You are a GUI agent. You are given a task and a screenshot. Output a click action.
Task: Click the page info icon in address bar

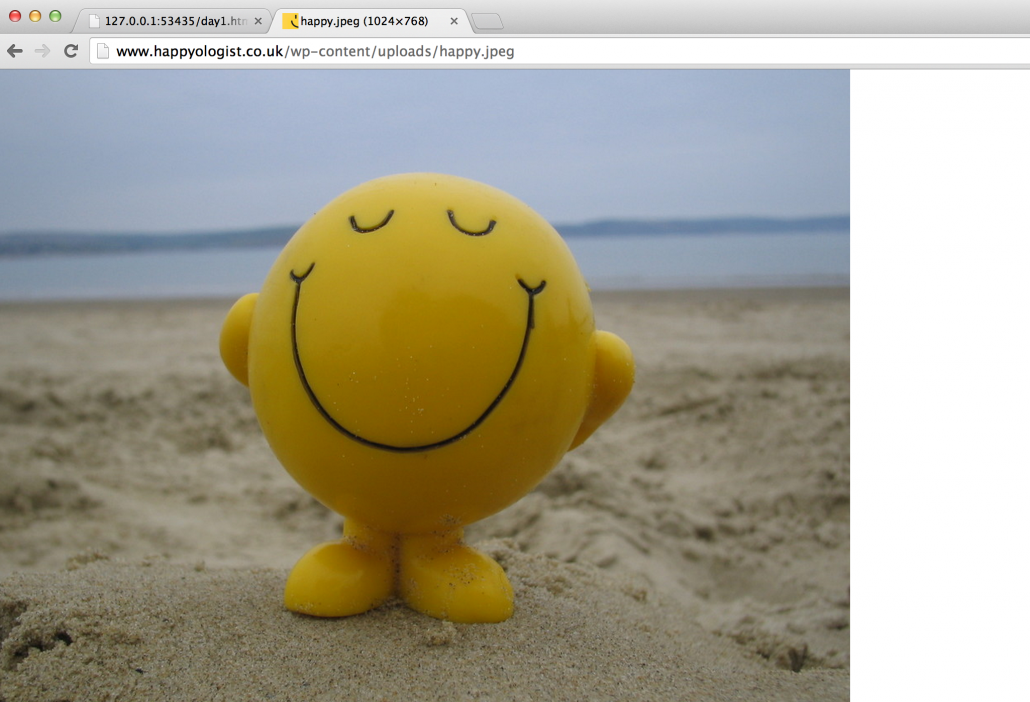point(103,51)
